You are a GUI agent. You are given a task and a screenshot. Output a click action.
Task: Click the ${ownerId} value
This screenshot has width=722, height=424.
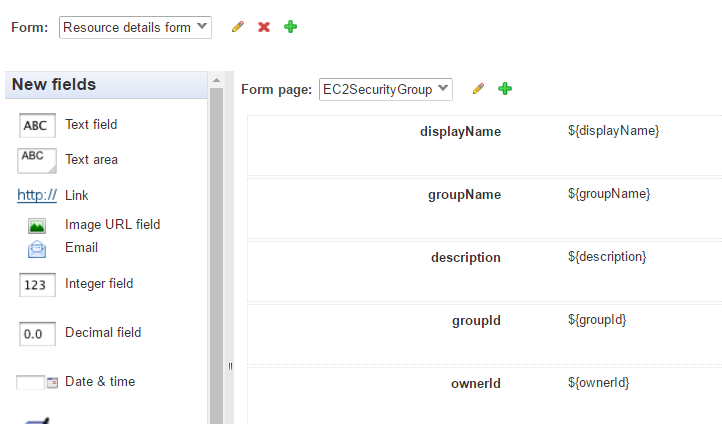pos(598,383)
